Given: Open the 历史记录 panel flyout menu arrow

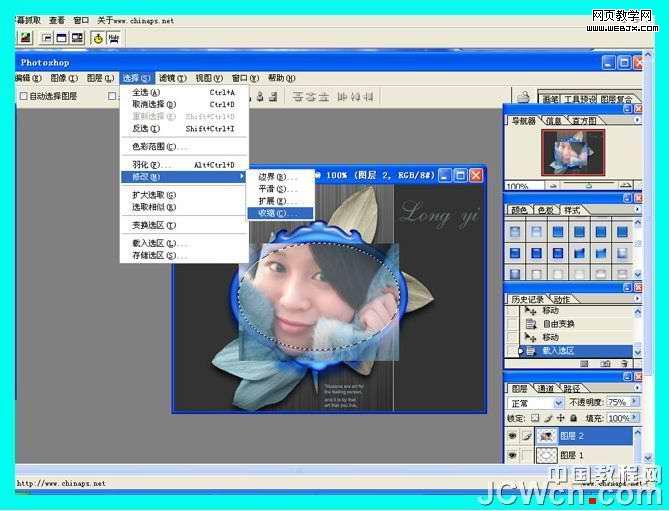Looking at the screenshot, I should click(637, 299).
